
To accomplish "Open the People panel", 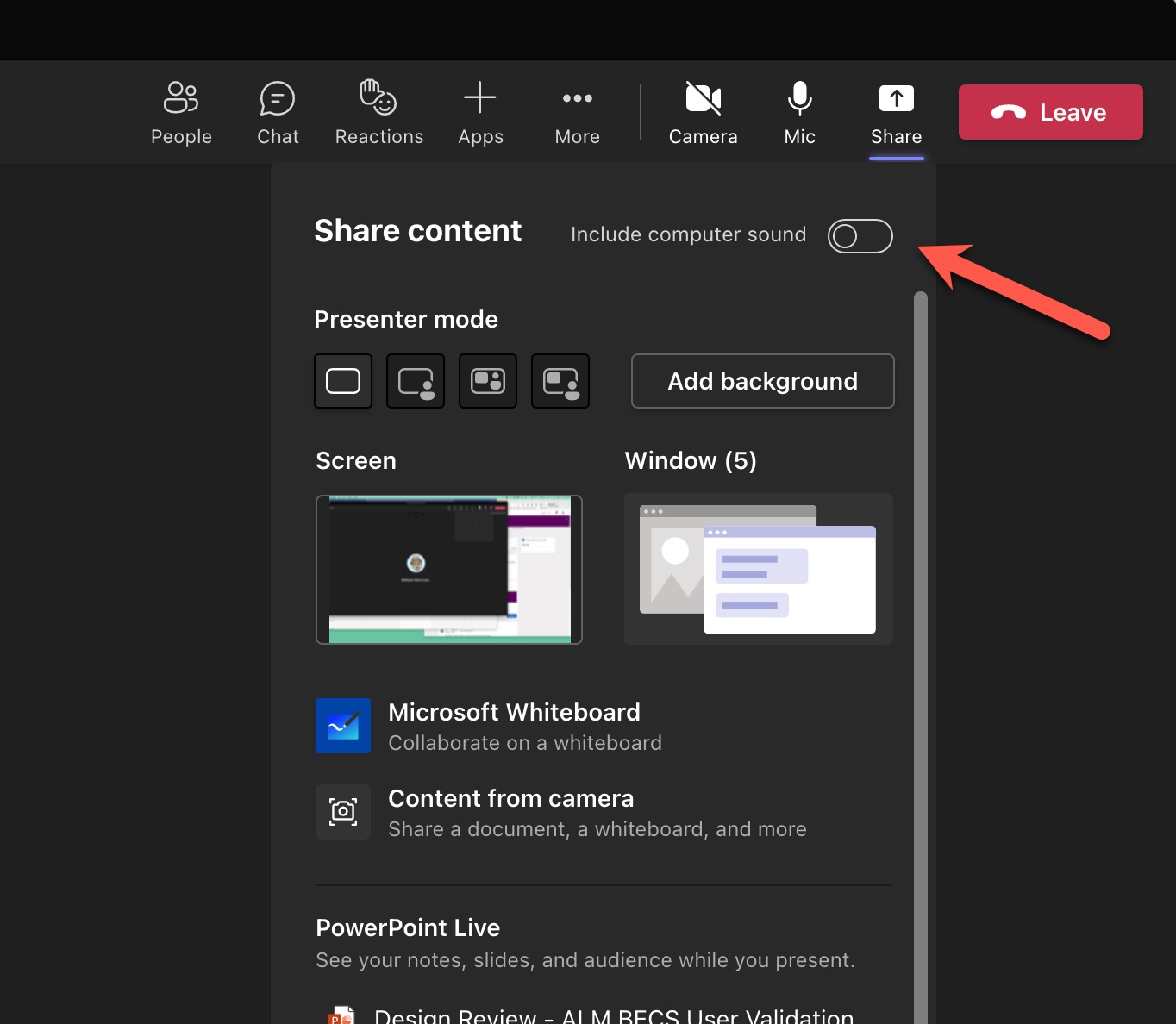I will 181,112.
